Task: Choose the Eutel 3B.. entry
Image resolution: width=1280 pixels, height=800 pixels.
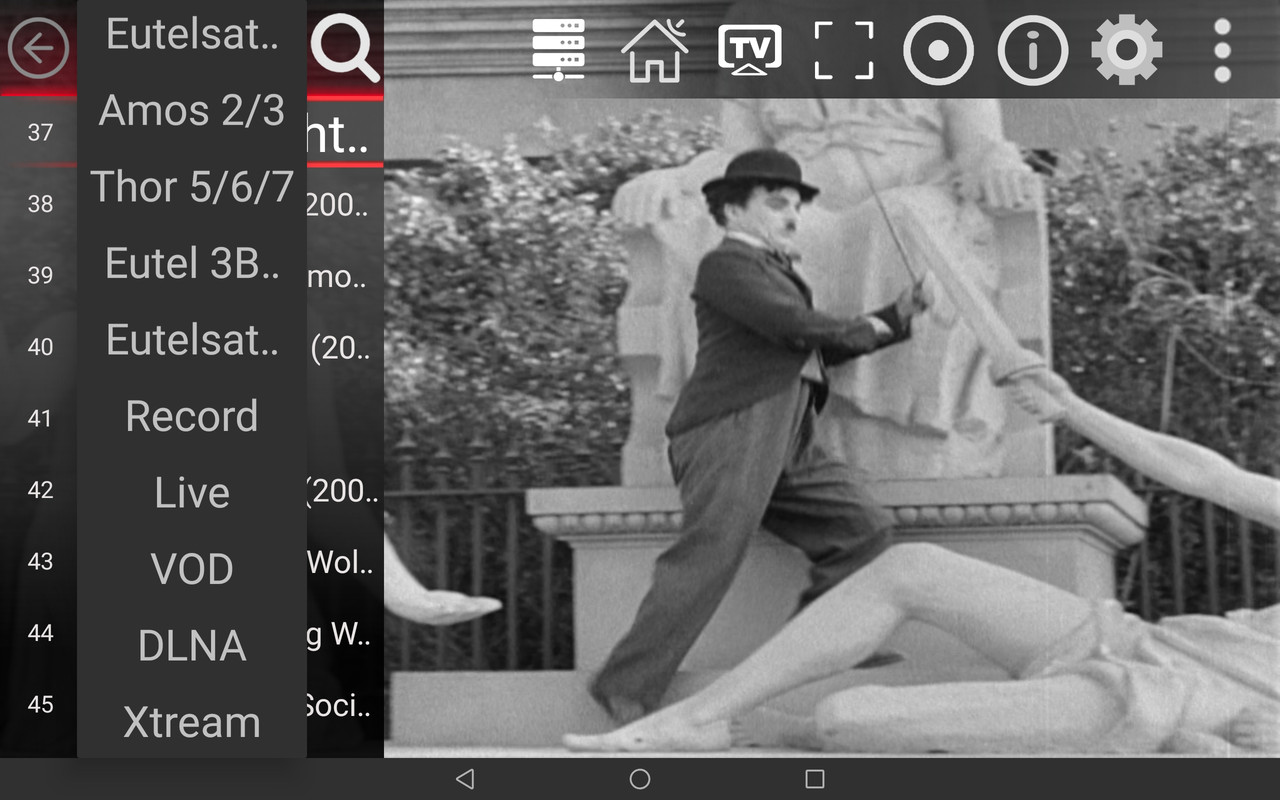Action: (192, 263)
